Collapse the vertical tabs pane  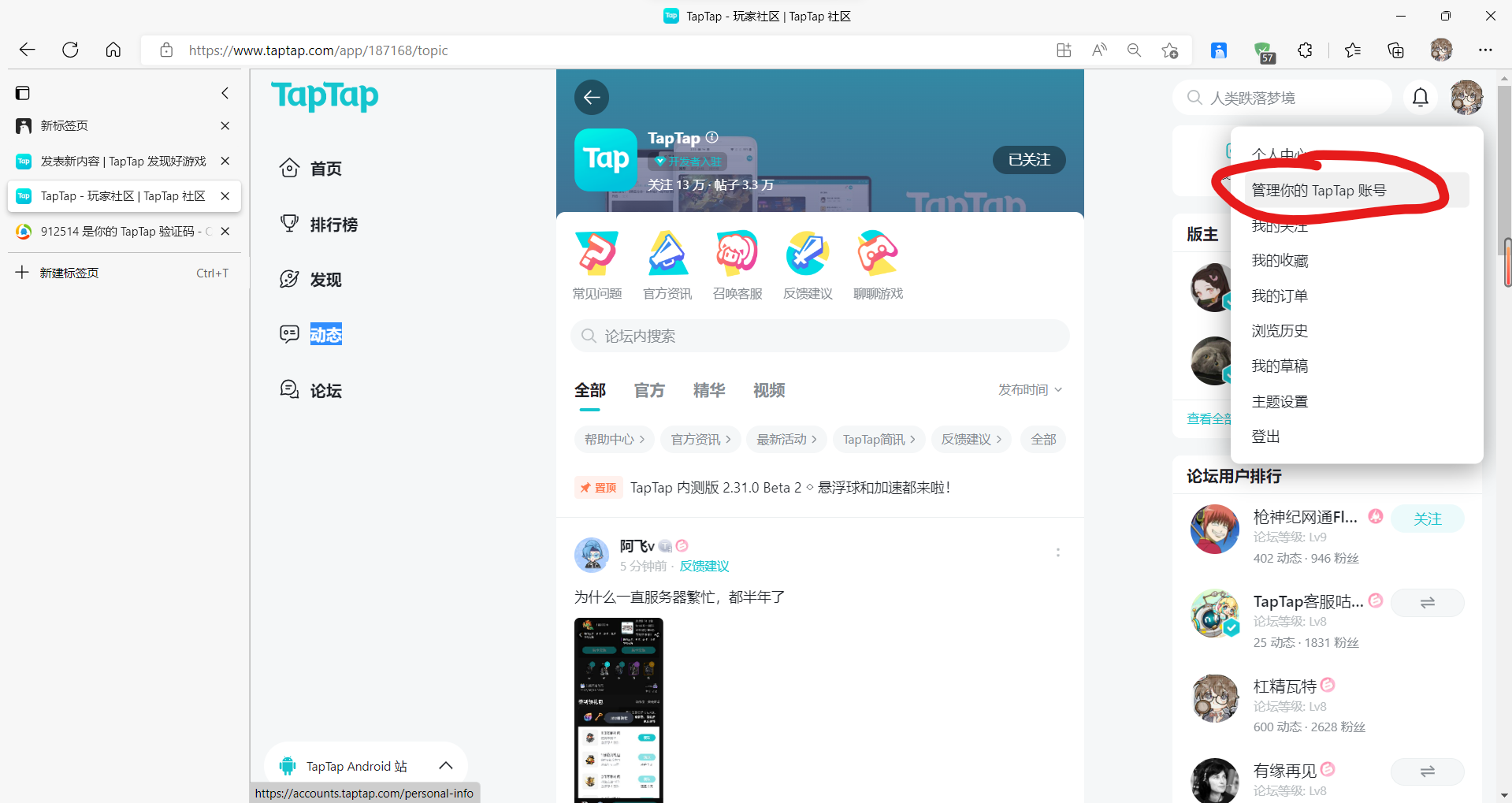point(225,93)
